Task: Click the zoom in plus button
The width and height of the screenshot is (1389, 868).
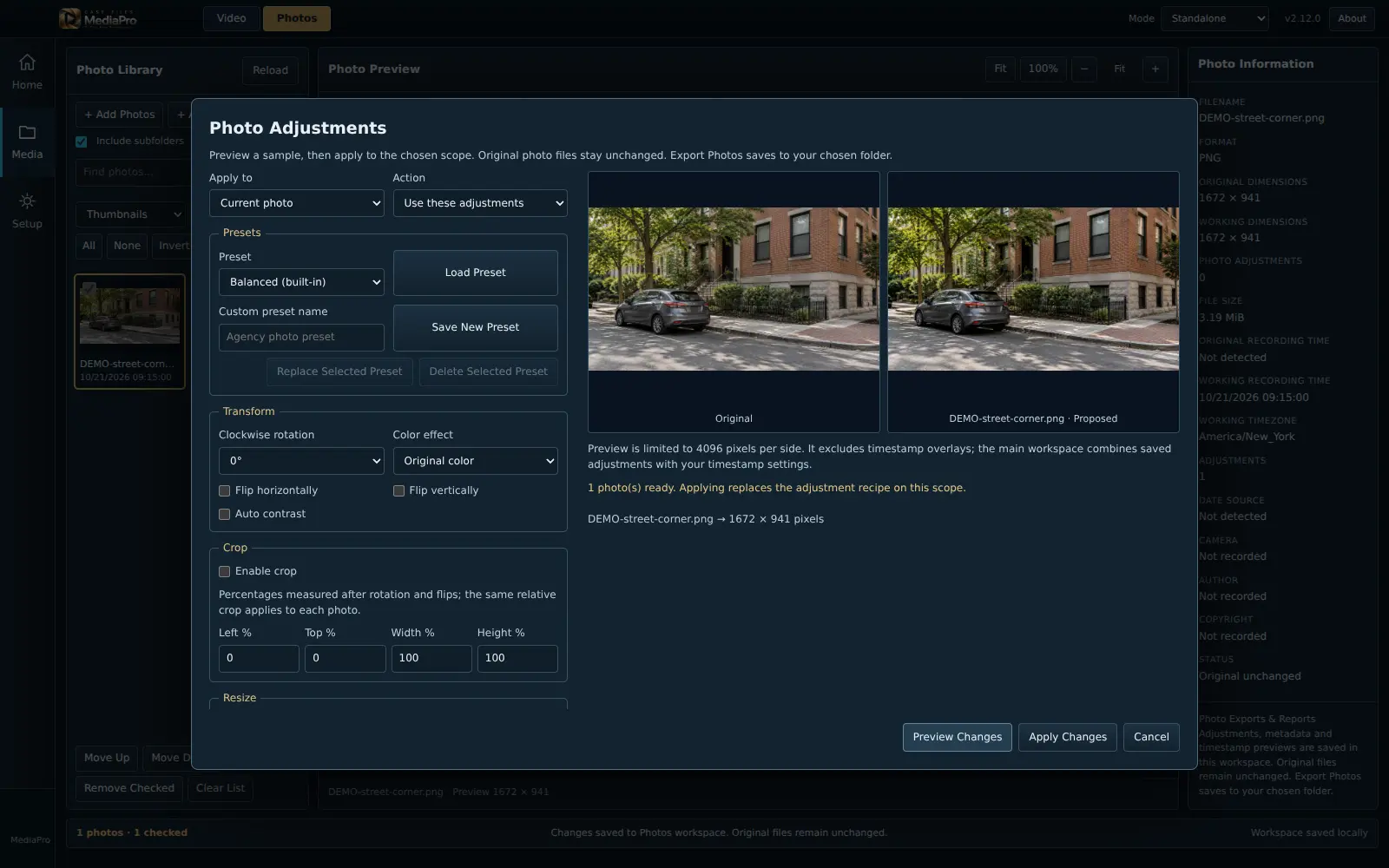Action: [x=1155, y=69]
